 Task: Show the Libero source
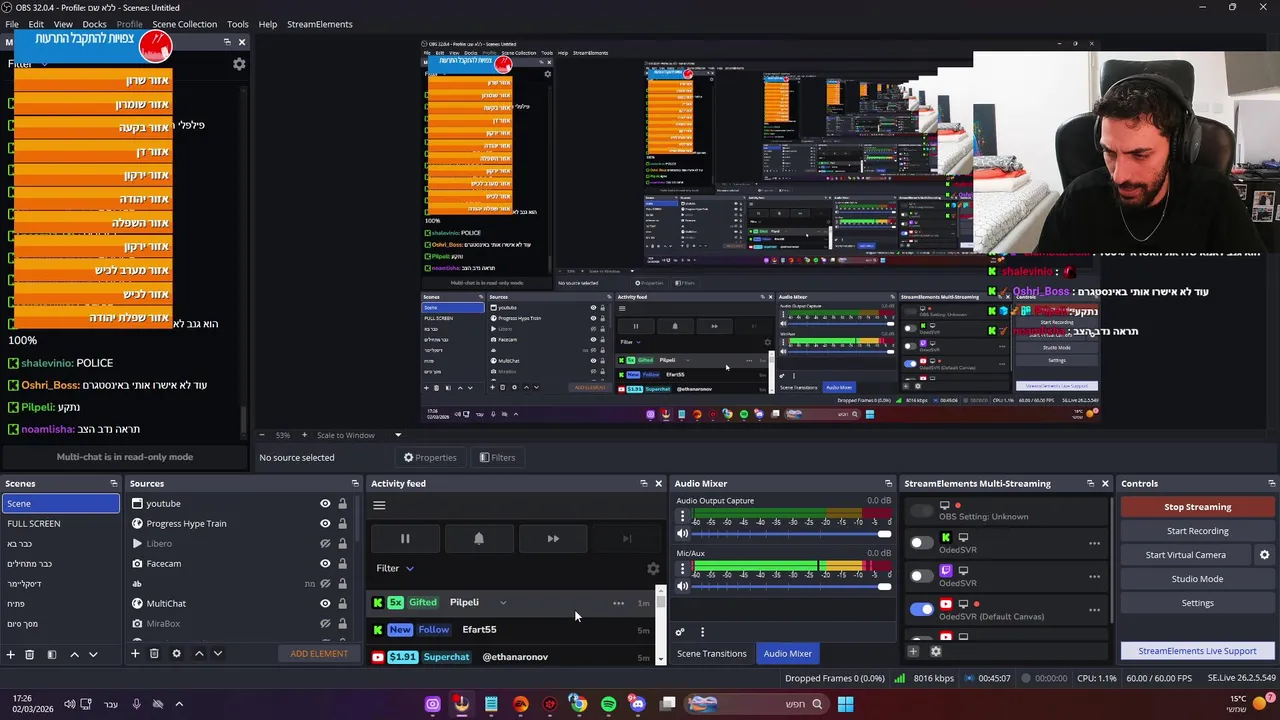click(x=325, y=544)
